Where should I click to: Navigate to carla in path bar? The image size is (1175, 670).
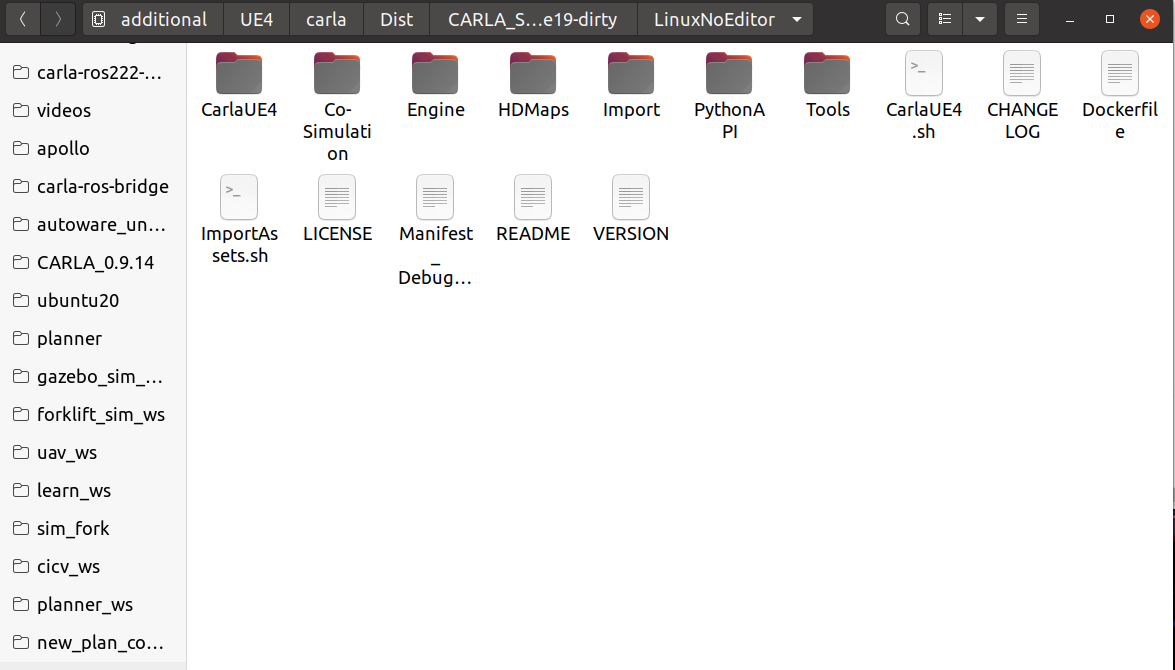point(326,19)
